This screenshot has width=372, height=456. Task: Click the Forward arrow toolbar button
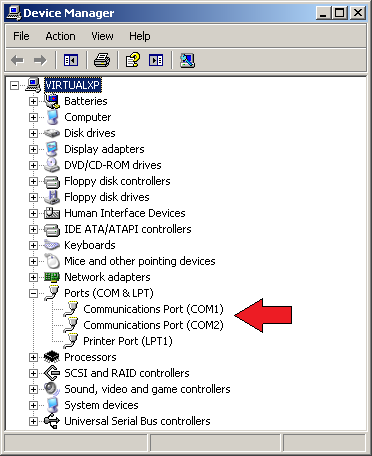pos(40,60)
